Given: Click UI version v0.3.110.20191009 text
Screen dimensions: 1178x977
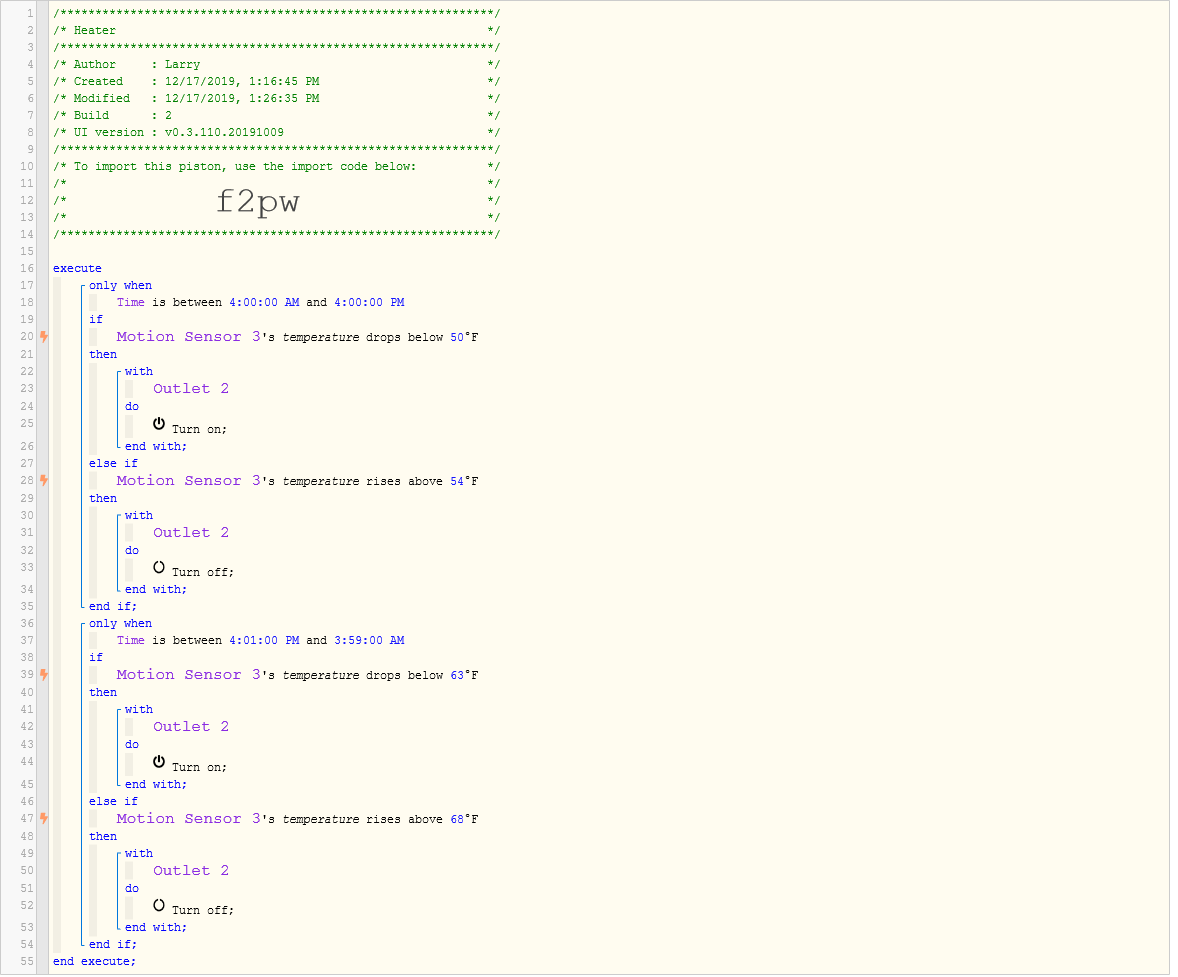Looking at the screenshot, I should pyautogui.click(x=179, y=132).
